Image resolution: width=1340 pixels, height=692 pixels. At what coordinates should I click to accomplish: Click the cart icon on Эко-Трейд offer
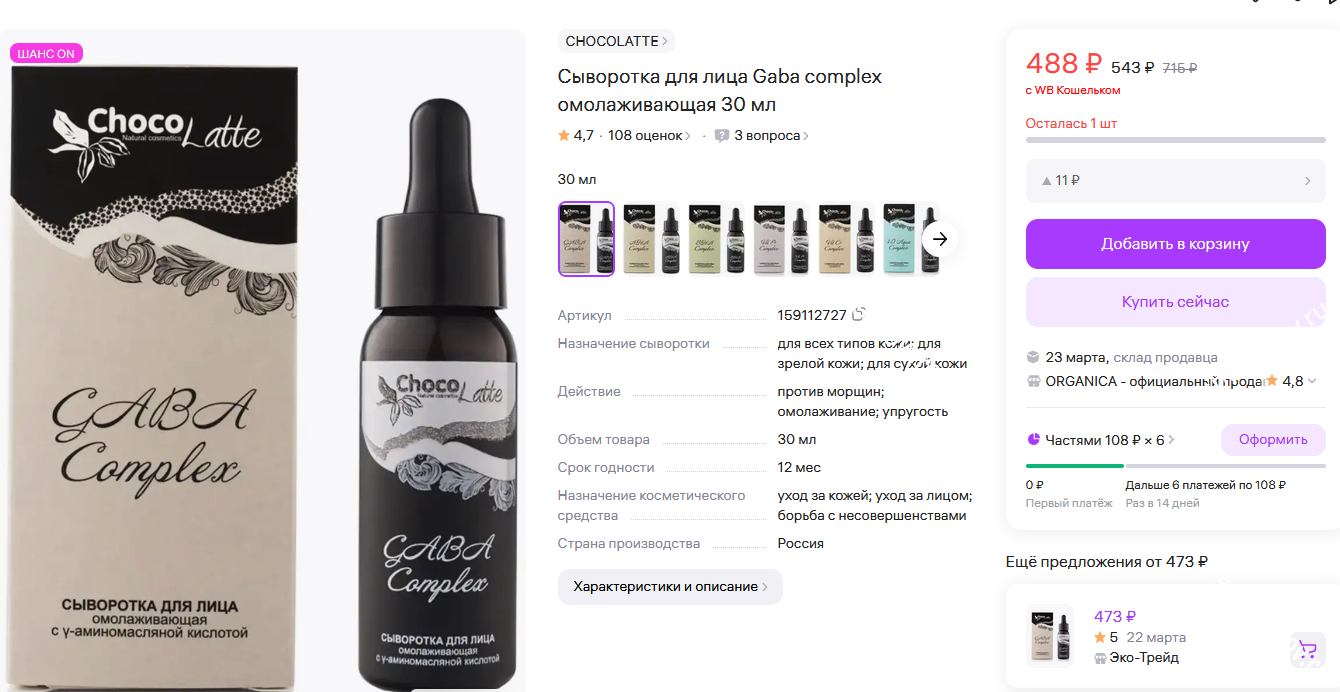(x=1307, y=650)
